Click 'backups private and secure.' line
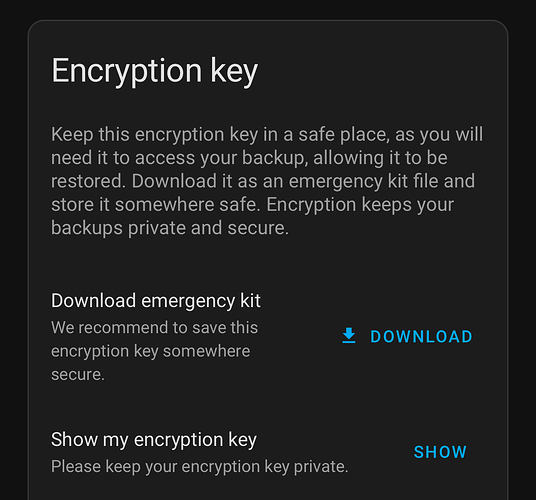 point(170,228)
